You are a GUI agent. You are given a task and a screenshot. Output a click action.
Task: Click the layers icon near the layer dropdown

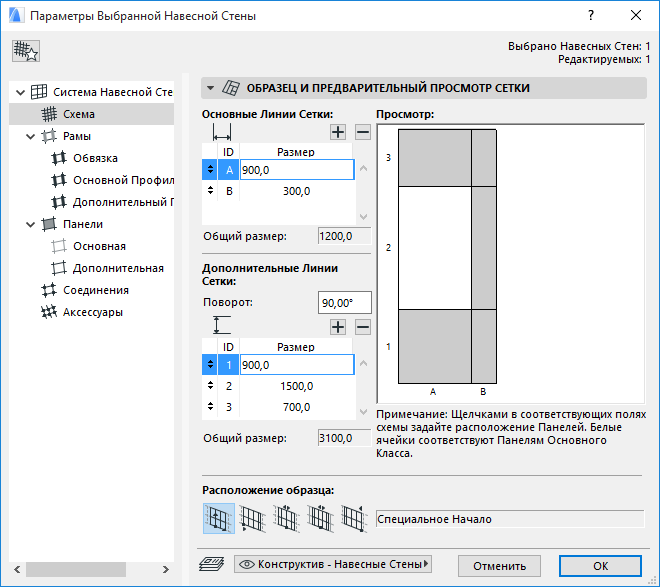tap(212, 564)
